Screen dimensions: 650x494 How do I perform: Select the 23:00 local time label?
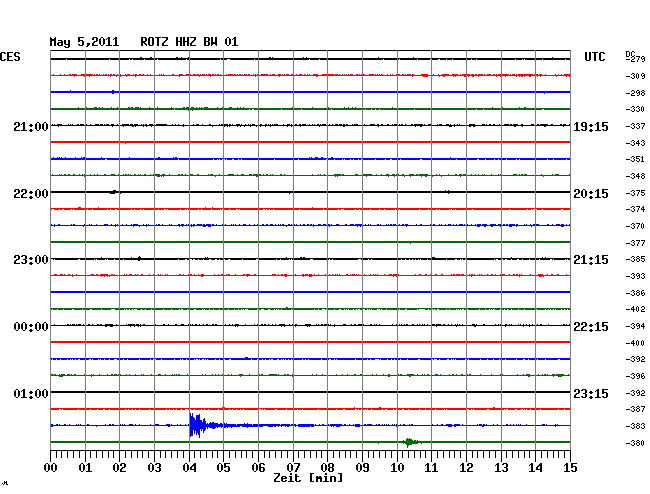pyautogui.click(x=31, y=260)
